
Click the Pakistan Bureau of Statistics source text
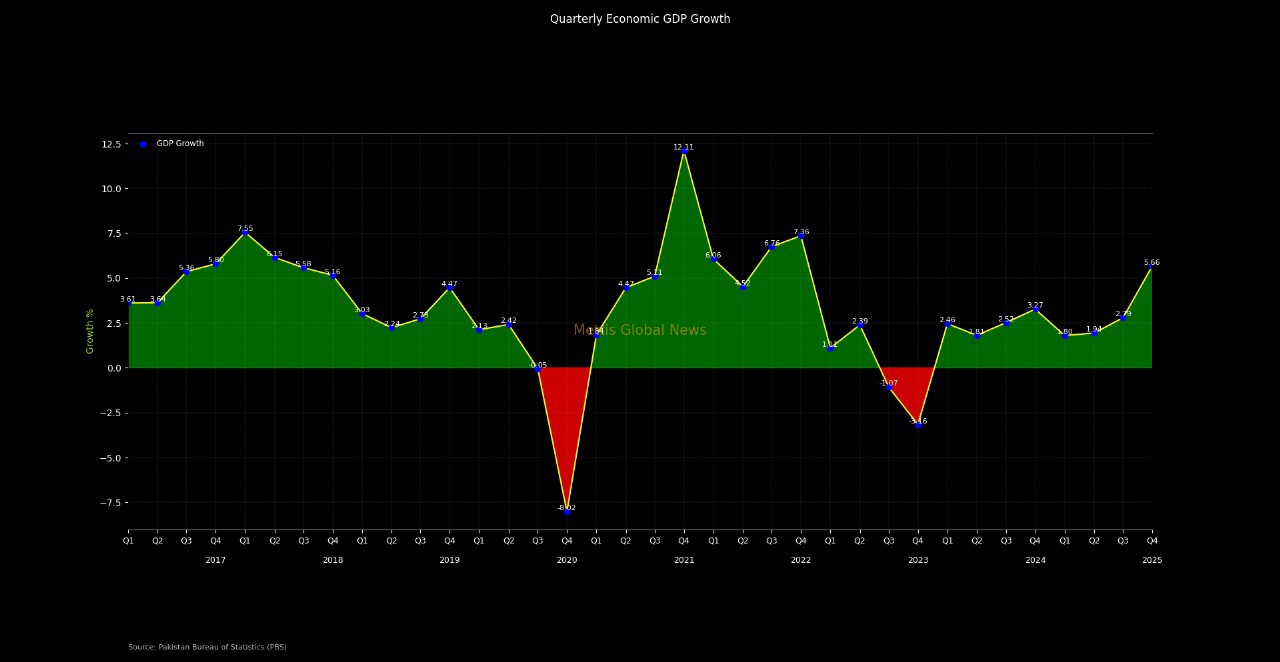pyautogui.click(x=207, y=647)
